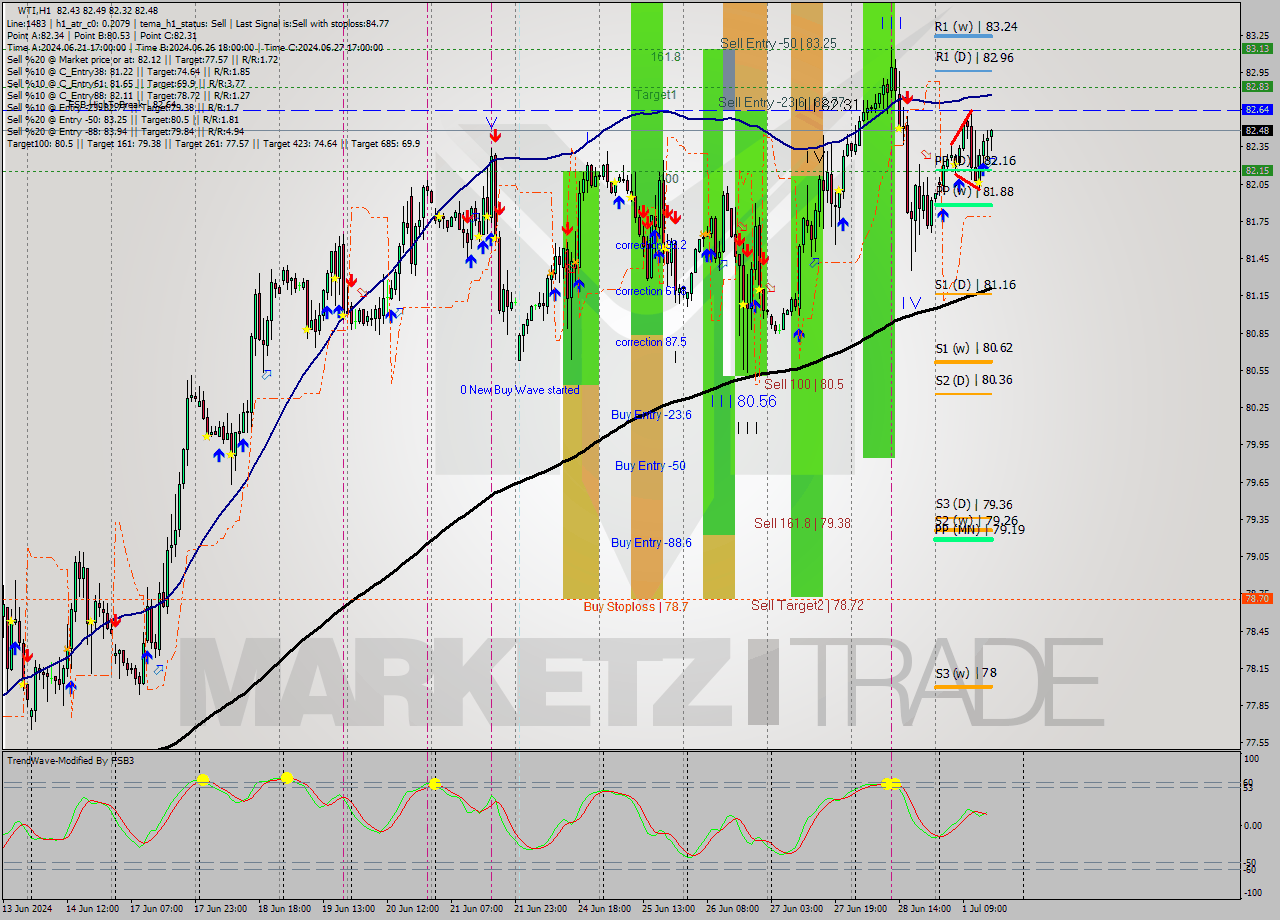The image size is (1280, 920).
Task: Click the '24 Jun 18:00' time label
Action: click(x=603, y=909)
